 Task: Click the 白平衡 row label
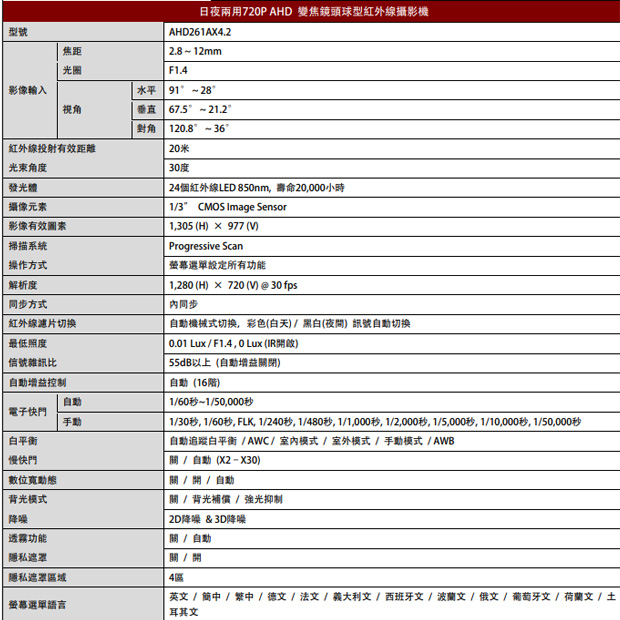(23, 441)
